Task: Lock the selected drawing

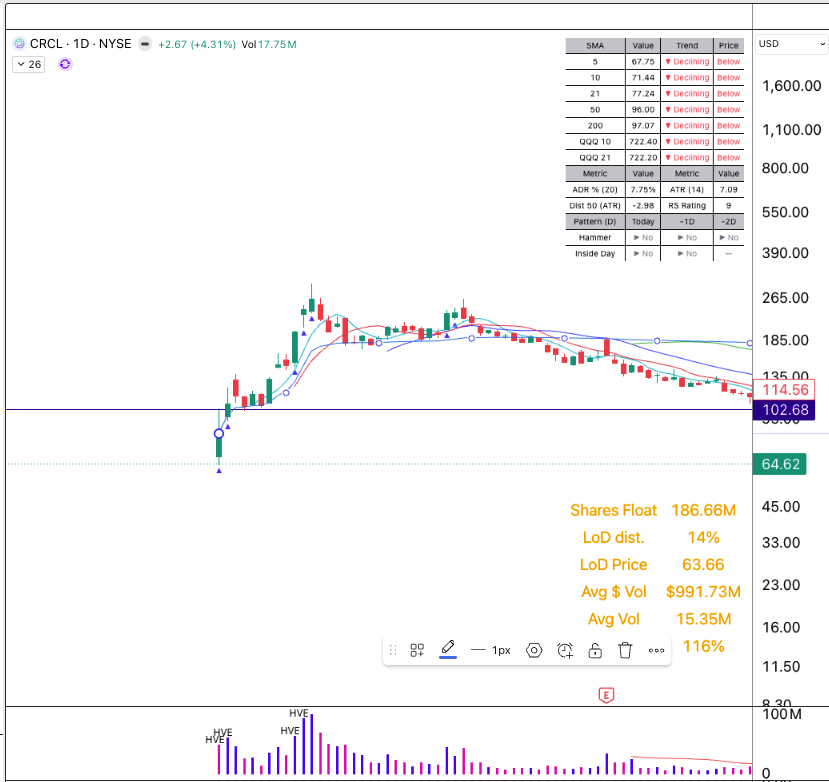Action: point(595,650)
